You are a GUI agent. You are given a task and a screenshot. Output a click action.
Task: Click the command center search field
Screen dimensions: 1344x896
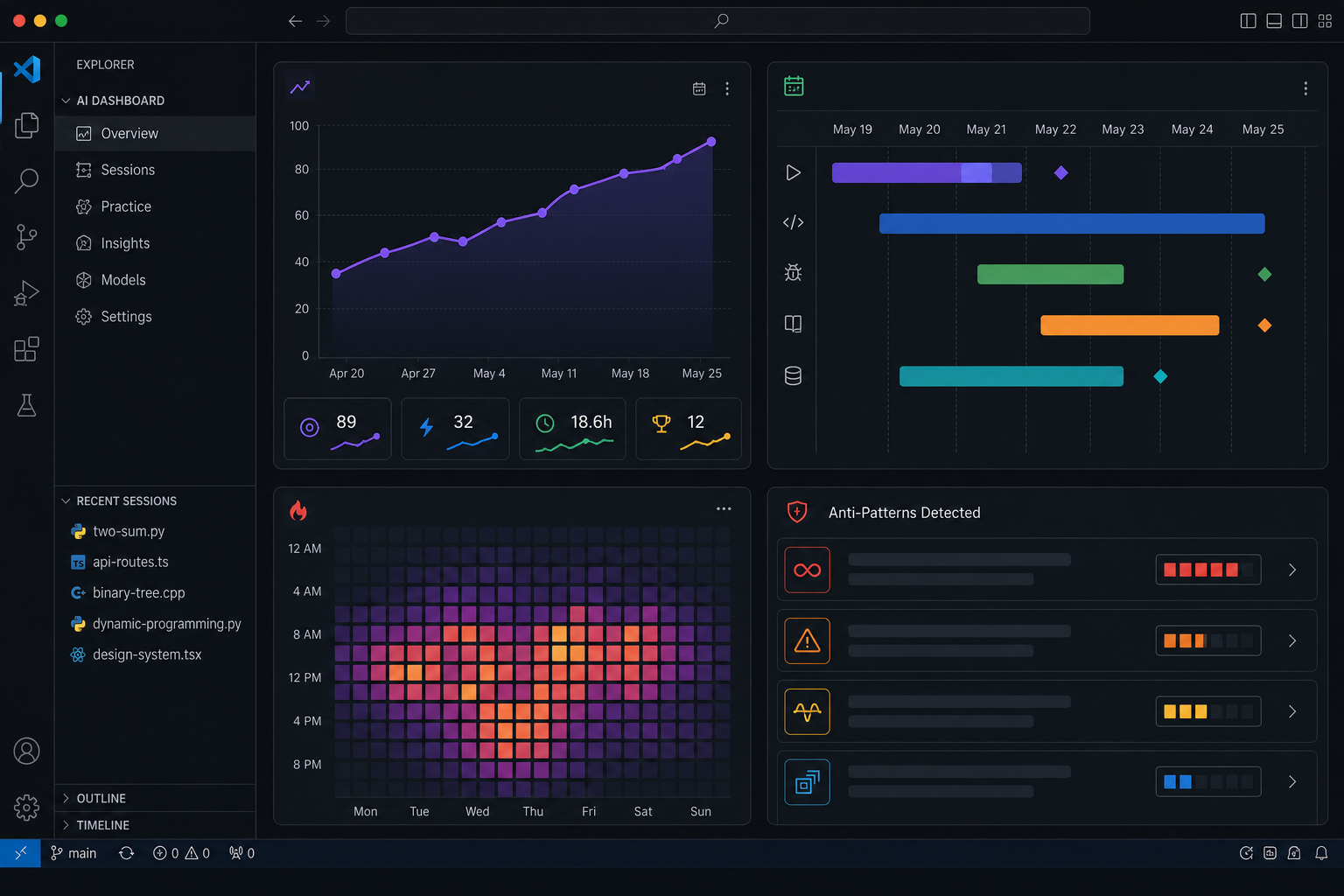(717, 21)
